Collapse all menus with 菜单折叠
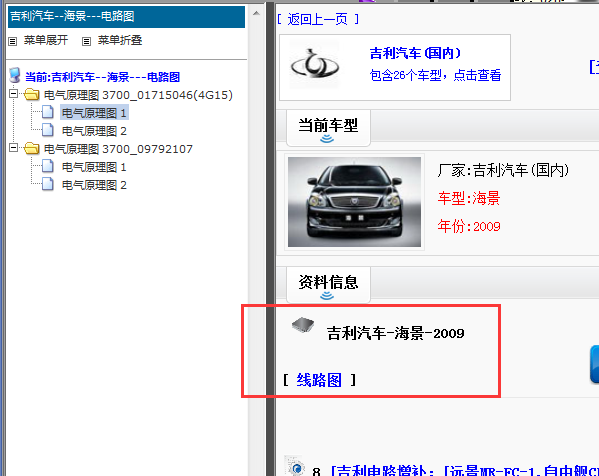The width and height of the screenshot is (599, 476). (x=120, y=40)
